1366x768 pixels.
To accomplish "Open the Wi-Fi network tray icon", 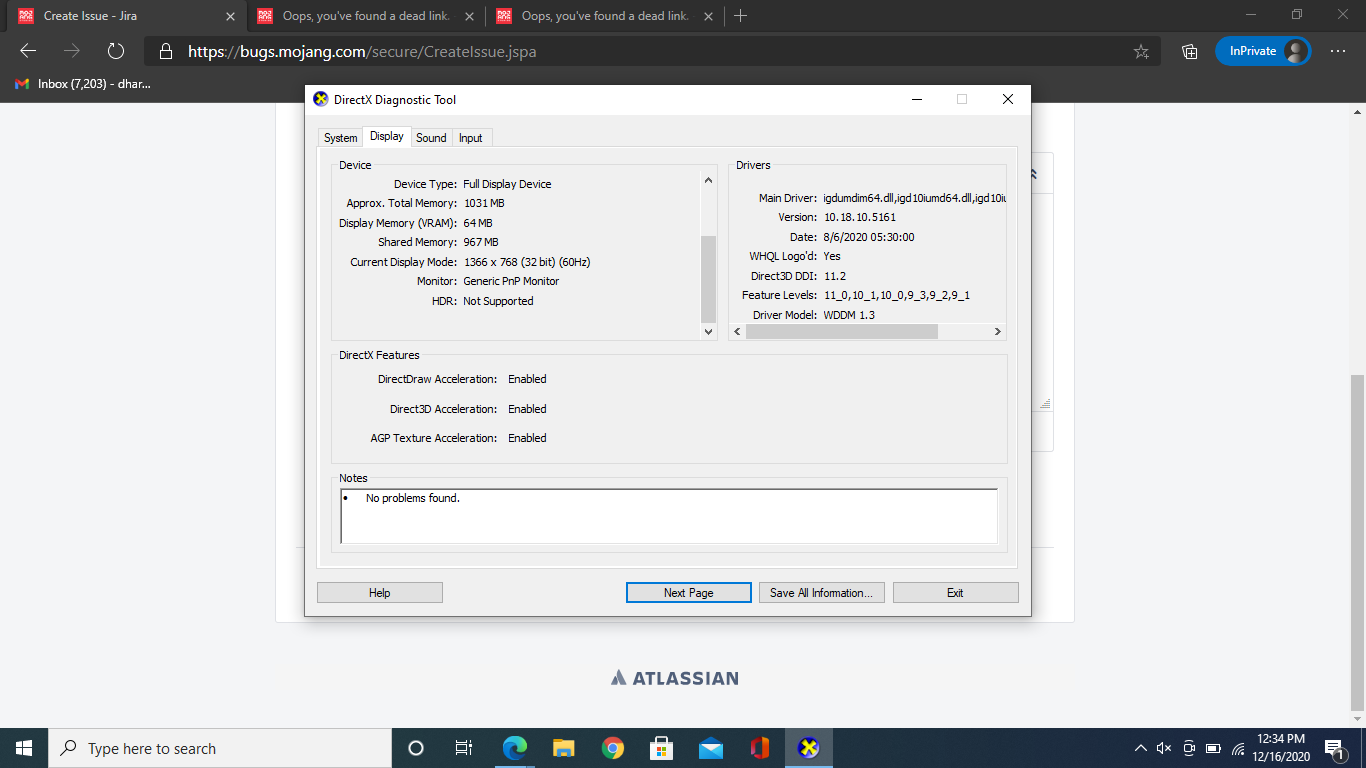I will [1238, 748].
